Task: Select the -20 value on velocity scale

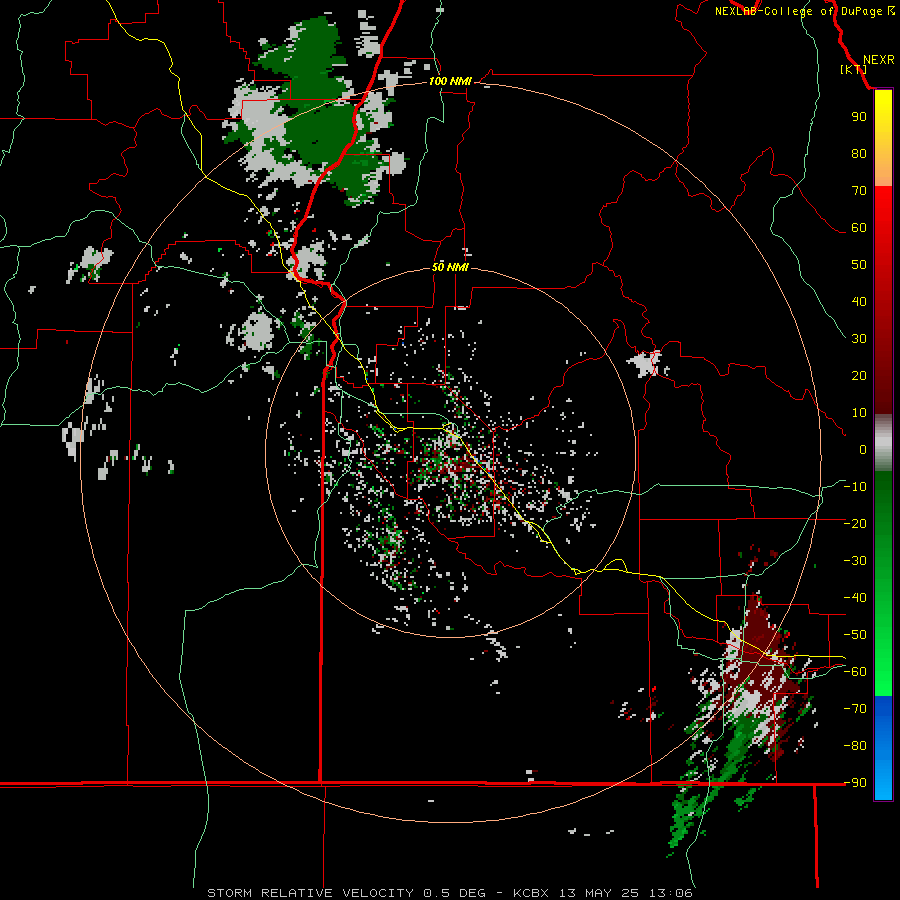Action: [855, 523]
